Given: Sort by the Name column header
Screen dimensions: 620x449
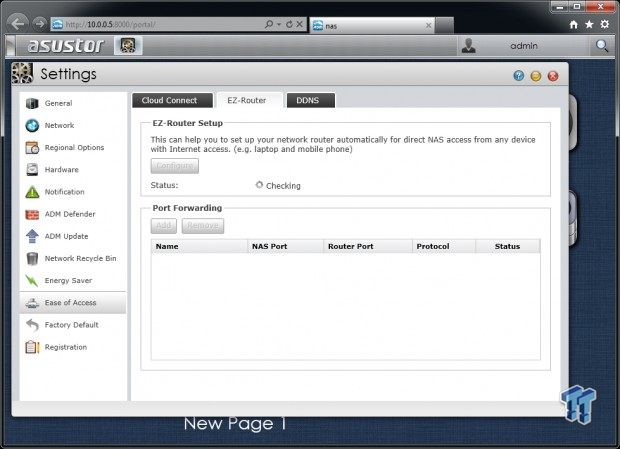Looking at the screenshot, I should point(199,246).
